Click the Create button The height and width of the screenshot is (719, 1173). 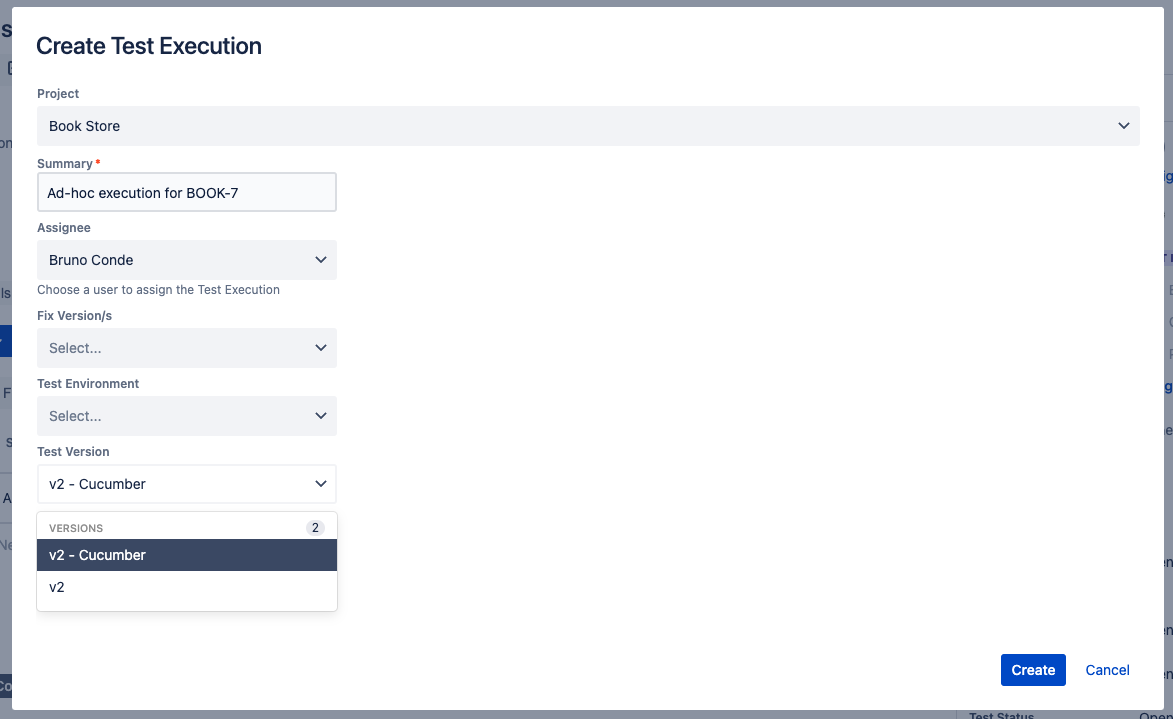1033,670
